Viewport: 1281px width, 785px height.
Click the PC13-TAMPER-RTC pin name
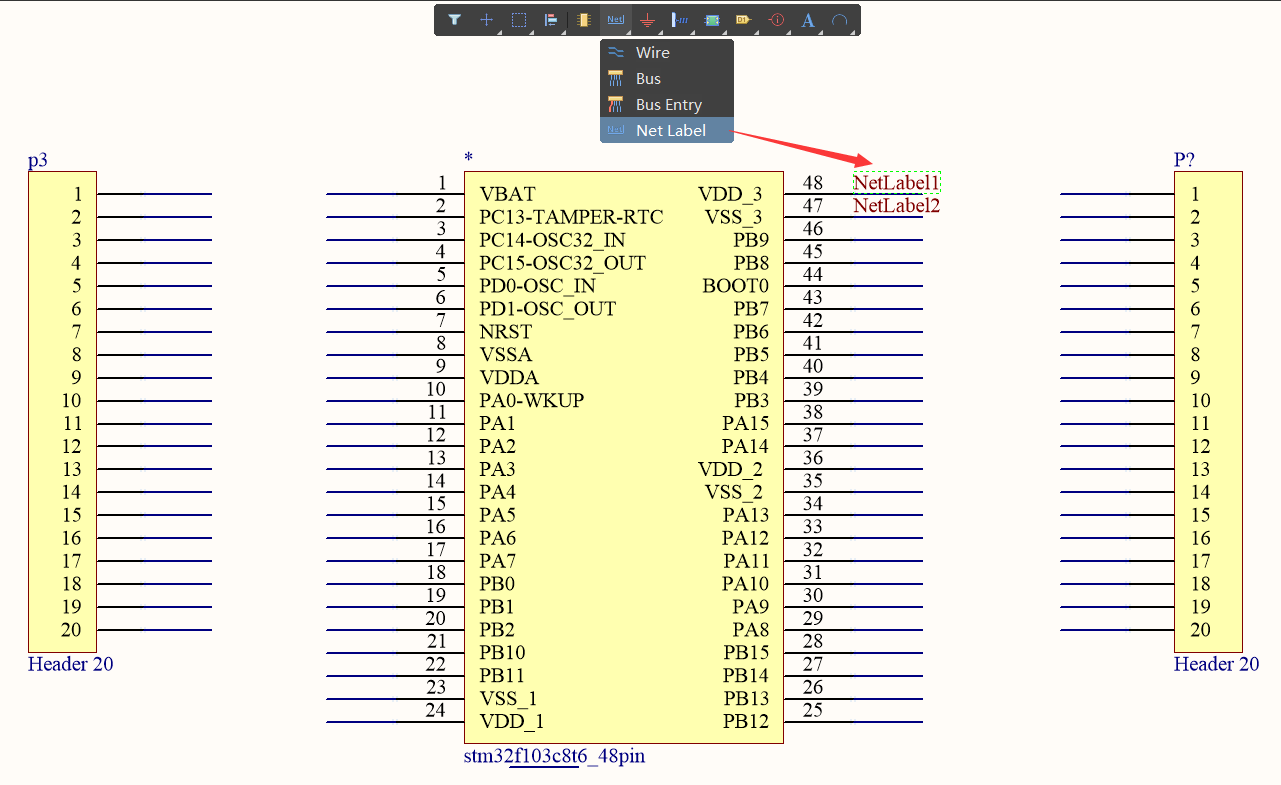coord(571,217)
